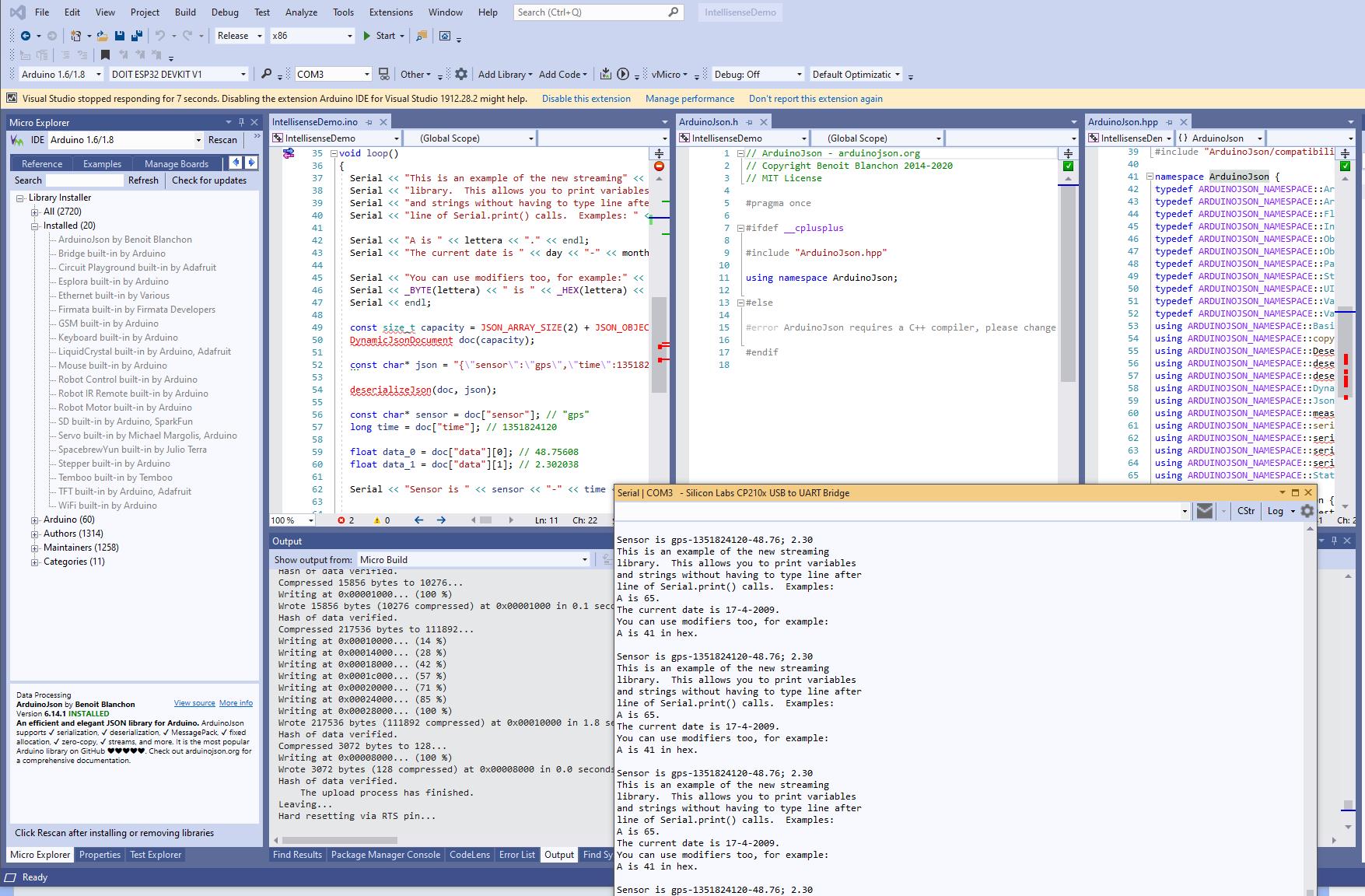The height and width of the screenshot is (896, 1365).
Task: Toggle the Log button in Serial window
Action: click(1276, 511)
